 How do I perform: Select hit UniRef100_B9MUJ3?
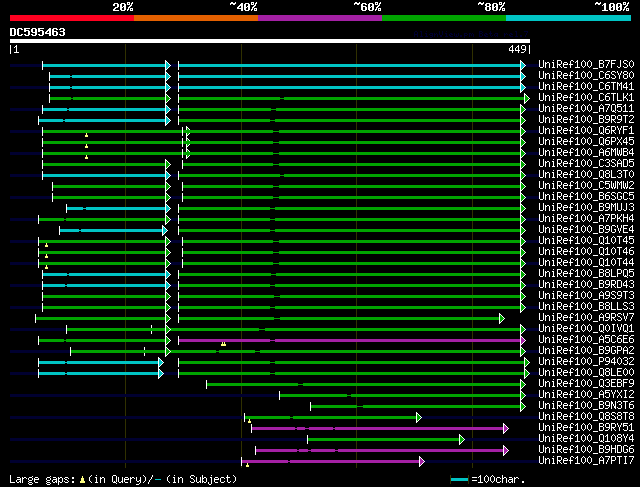586,208
